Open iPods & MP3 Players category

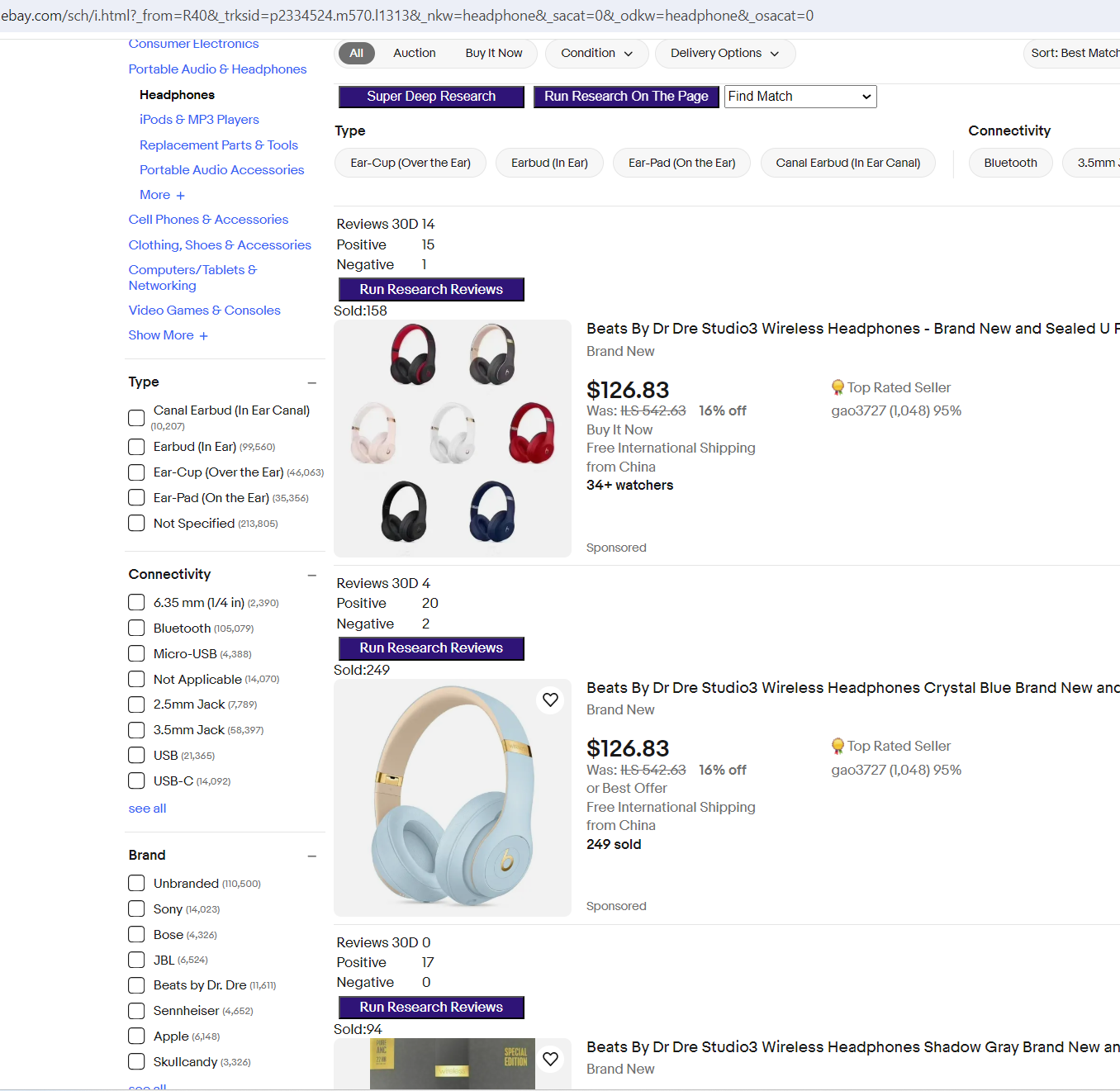click(x=199, y=120)
